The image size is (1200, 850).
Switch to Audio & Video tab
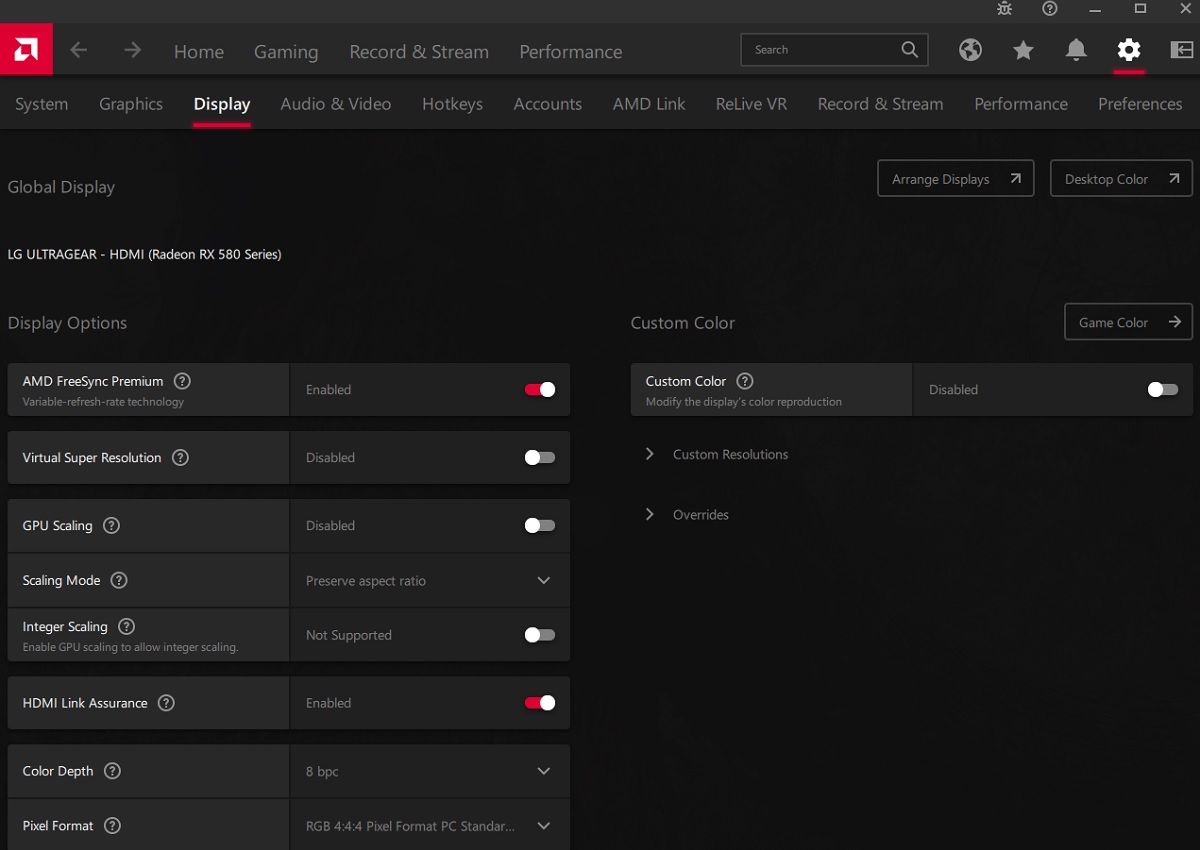(336, 104)
